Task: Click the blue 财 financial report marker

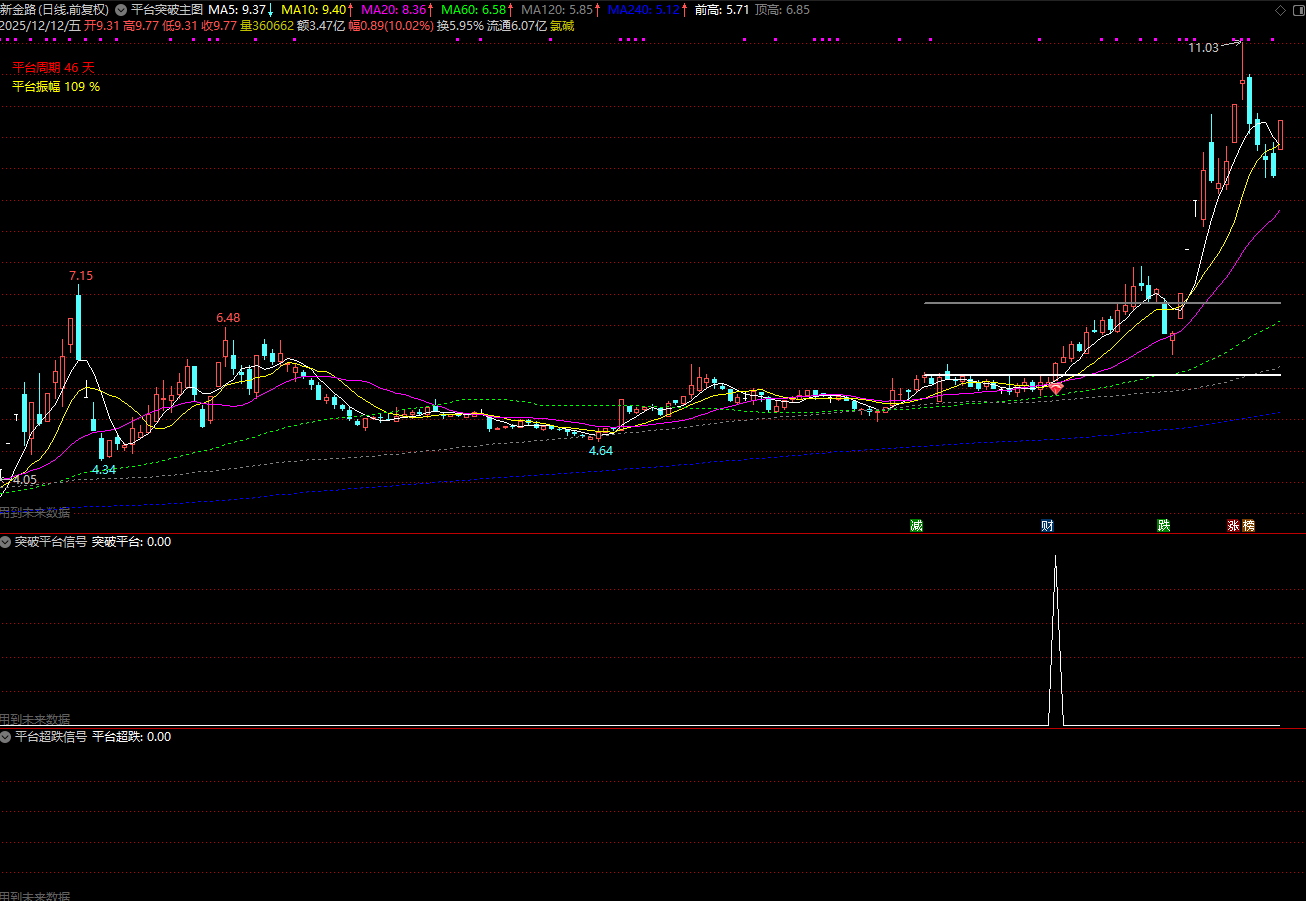Action: [x=1047, y=525]
